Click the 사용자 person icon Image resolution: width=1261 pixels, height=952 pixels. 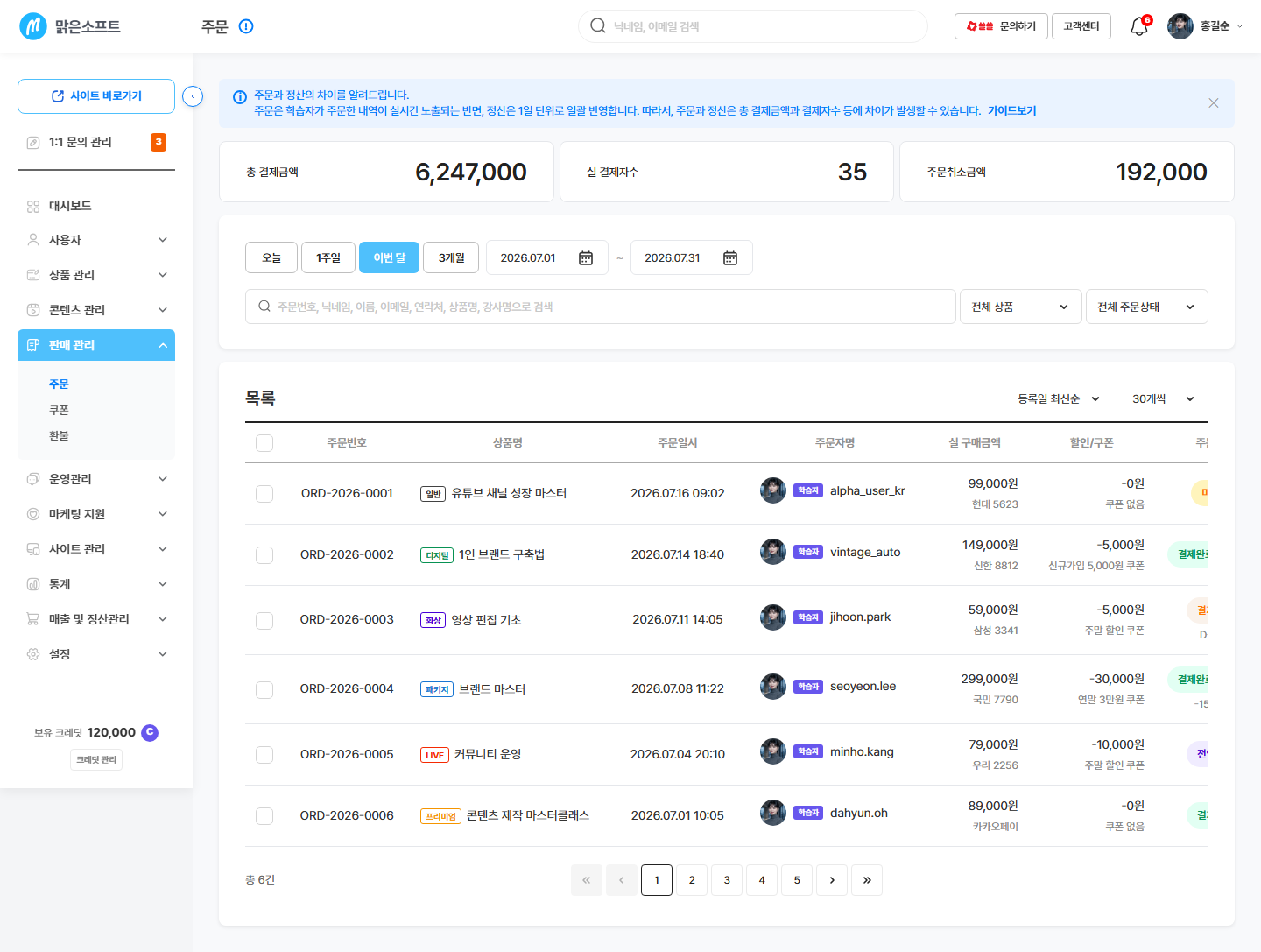[33, 240]
